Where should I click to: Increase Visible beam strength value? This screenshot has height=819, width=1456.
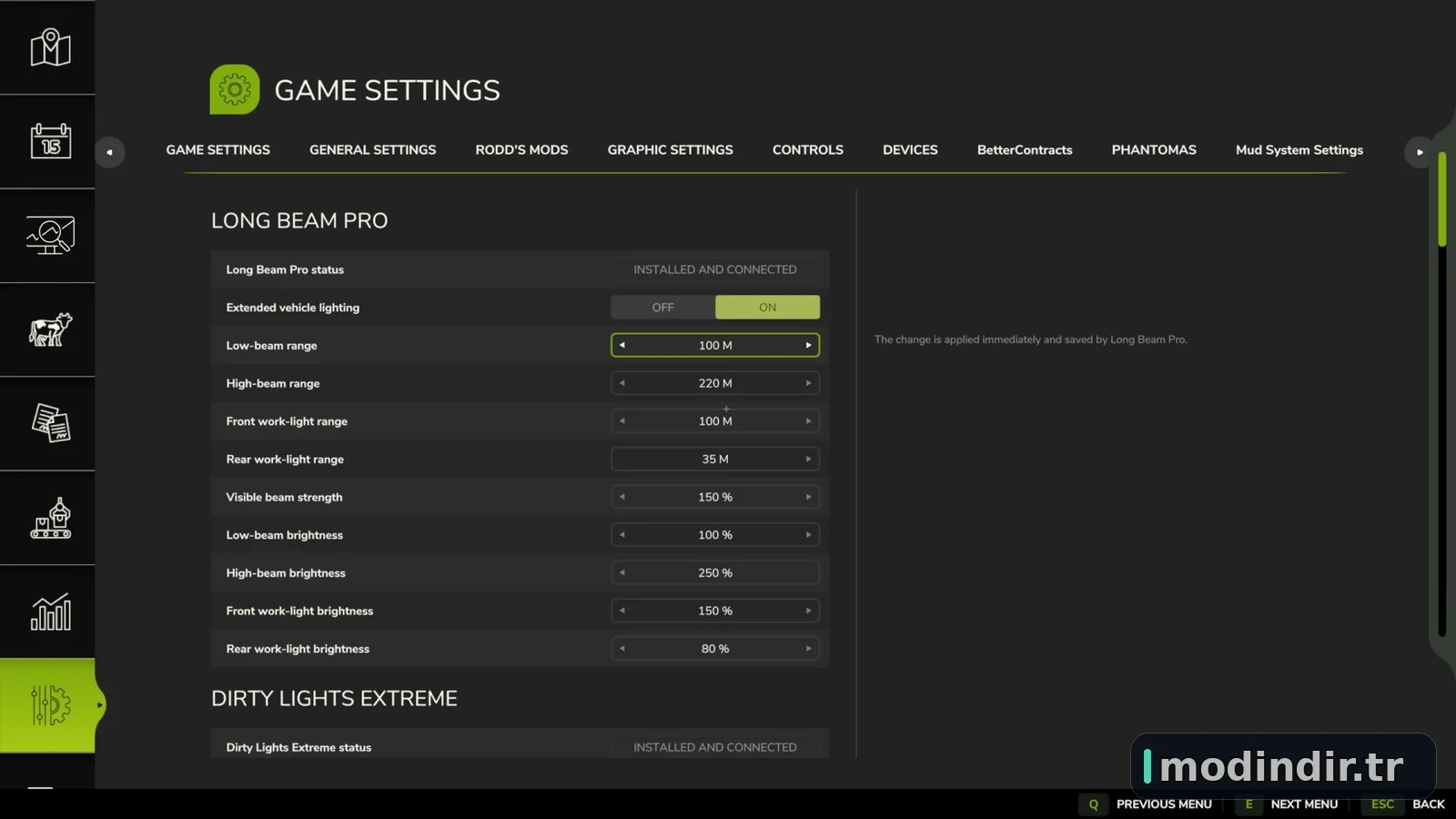808,497
